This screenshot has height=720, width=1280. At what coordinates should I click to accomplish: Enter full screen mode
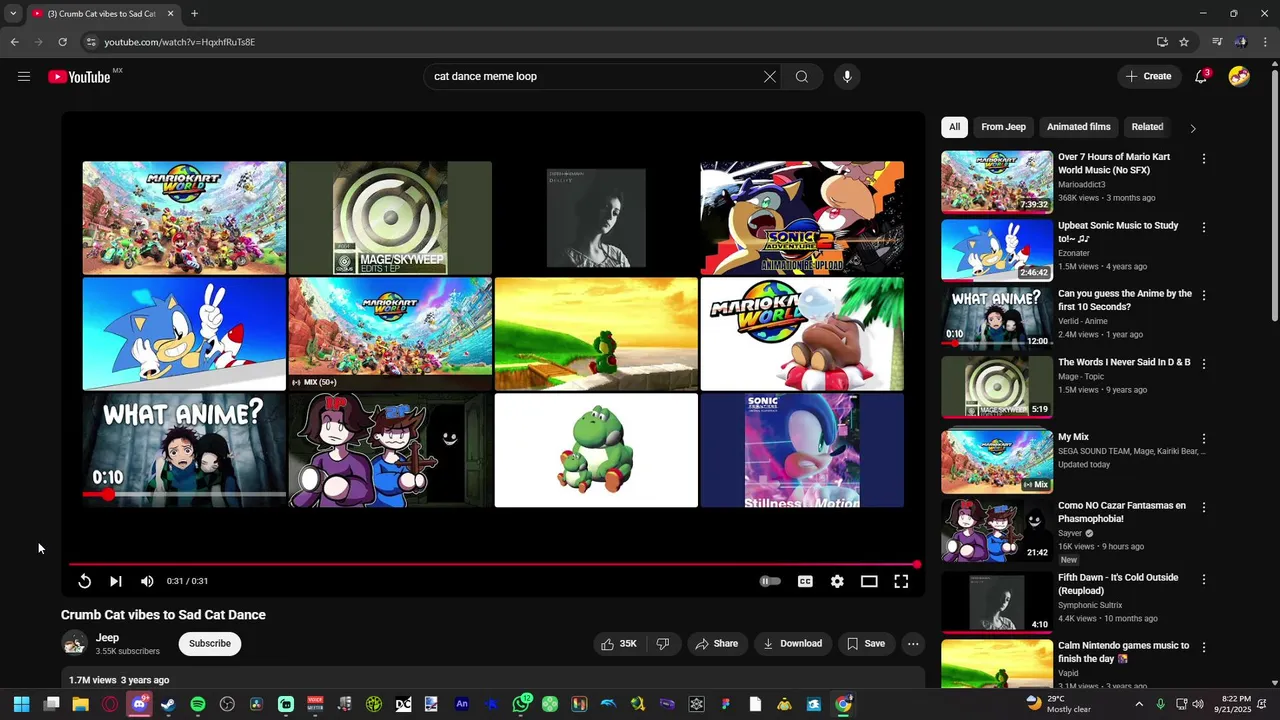901,581
